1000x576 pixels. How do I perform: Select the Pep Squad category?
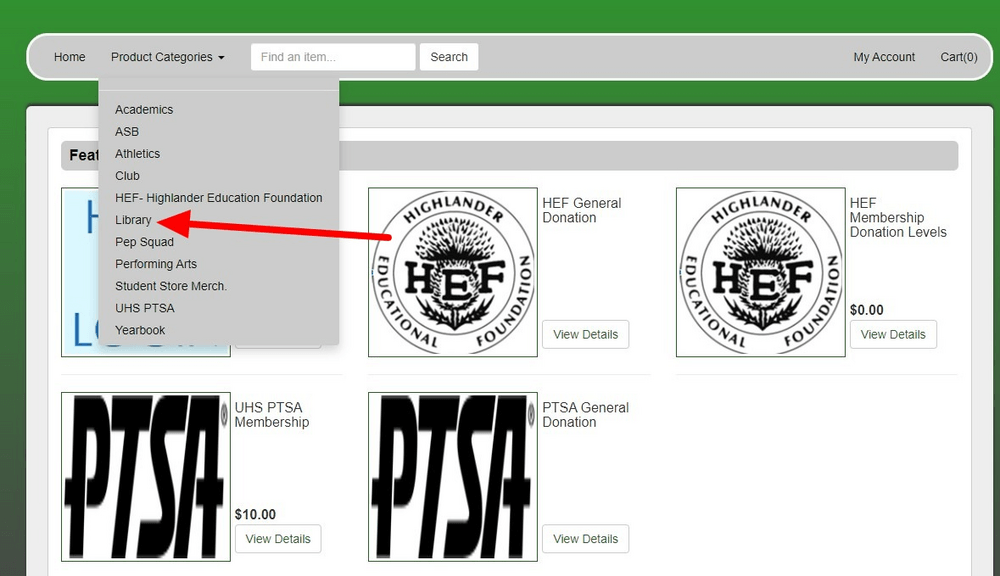[144, 242]
